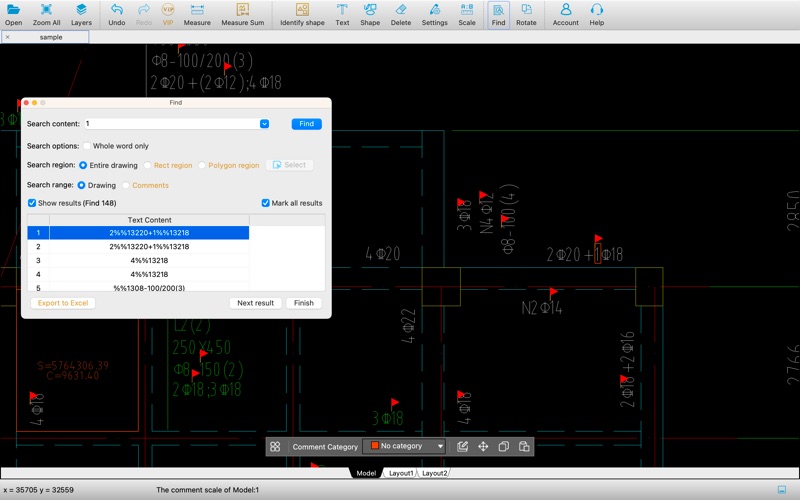
Task: Open the Layers panel
Action: (x=80, y=14)
